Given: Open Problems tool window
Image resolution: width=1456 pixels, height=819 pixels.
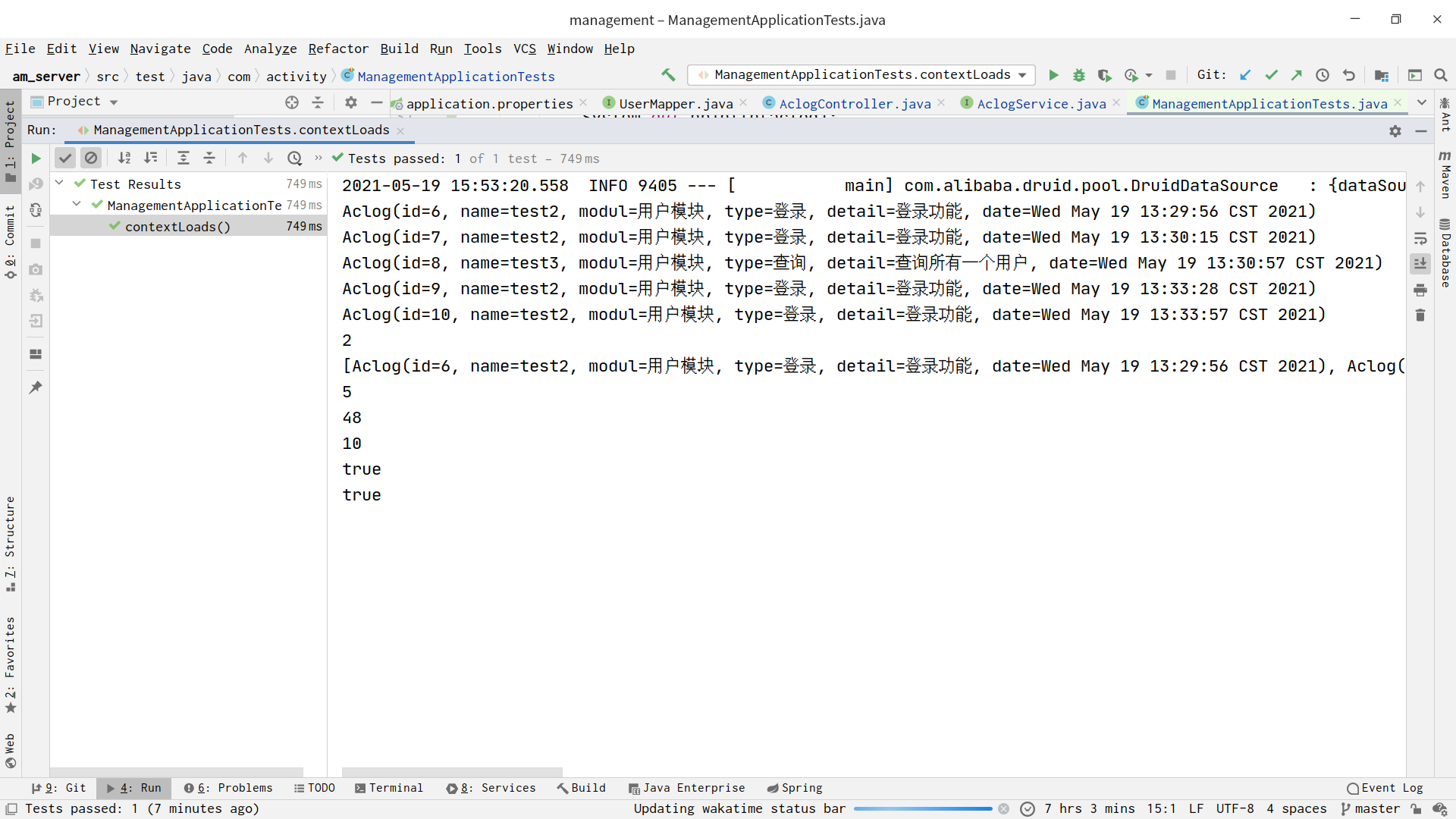Looking at the screenshot, I should tap(228, 788).
